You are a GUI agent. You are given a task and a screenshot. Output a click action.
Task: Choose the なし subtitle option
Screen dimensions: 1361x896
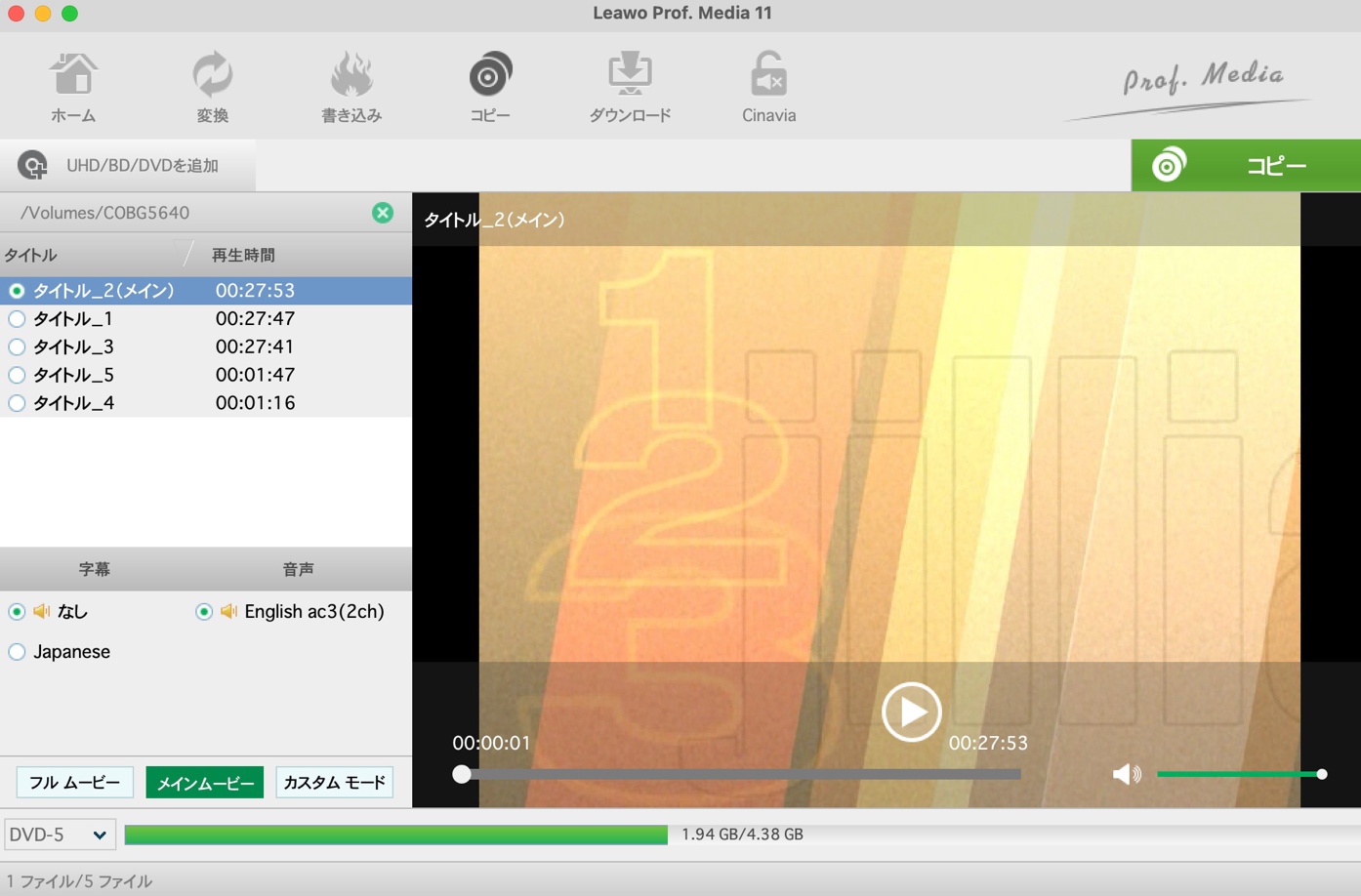[17, 612]
